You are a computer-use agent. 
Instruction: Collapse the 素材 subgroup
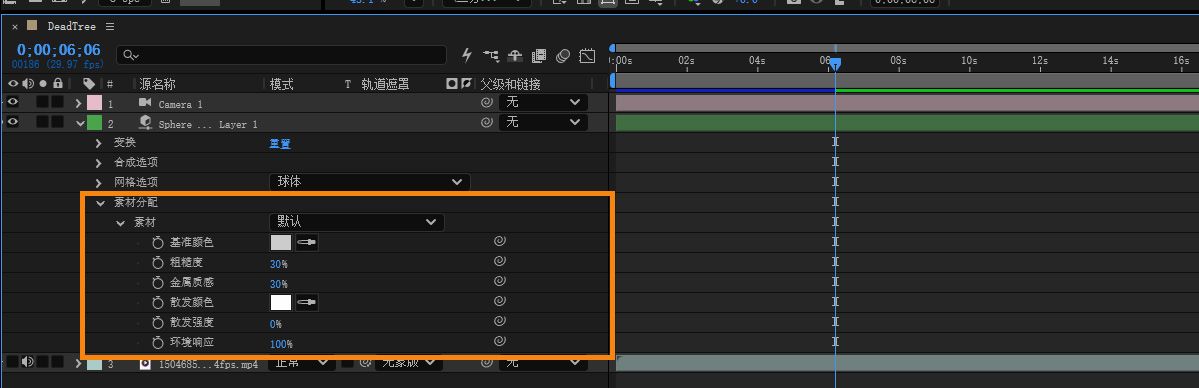(120, 223)
